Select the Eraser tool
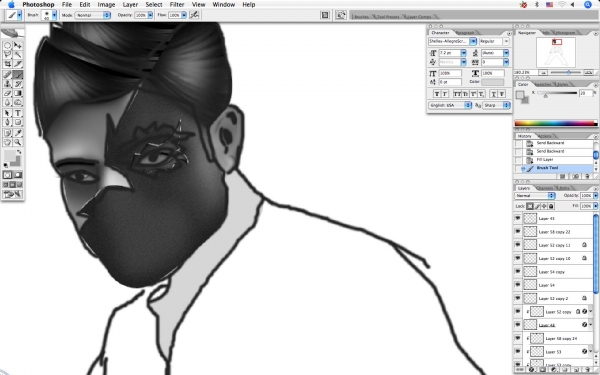 tap(7, 93)
